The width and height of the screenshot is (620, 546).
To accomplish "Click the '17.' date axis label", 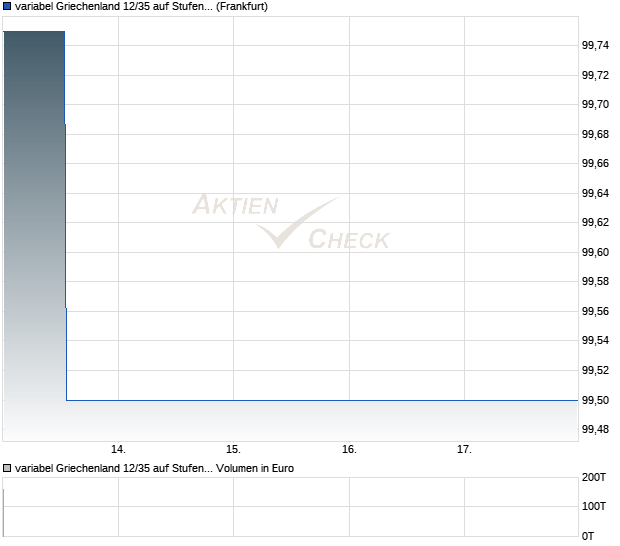I will (x=464, y=450).
